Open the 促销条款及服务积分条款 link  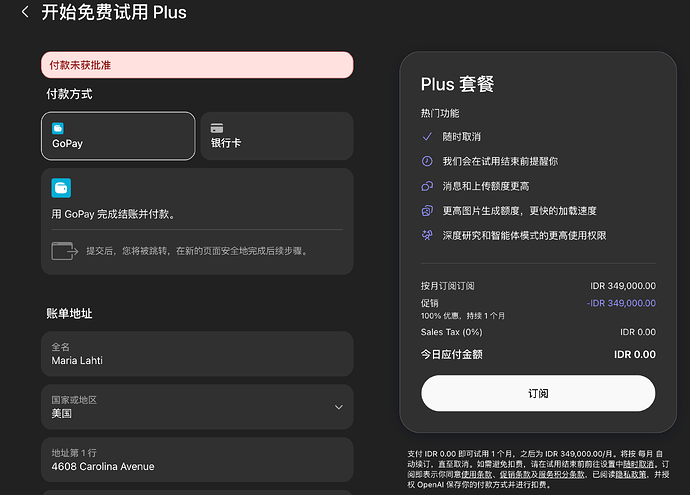click(x=542, y=474)
